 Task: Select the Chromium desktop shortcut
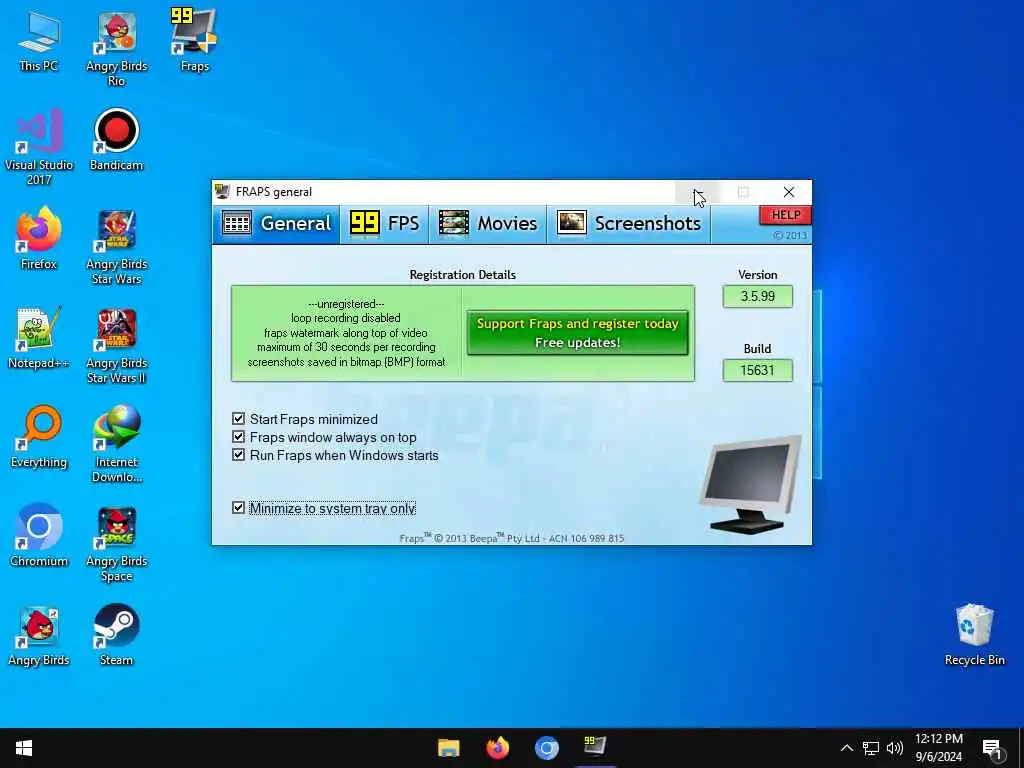pyautogui.click(x=39, y=536)
